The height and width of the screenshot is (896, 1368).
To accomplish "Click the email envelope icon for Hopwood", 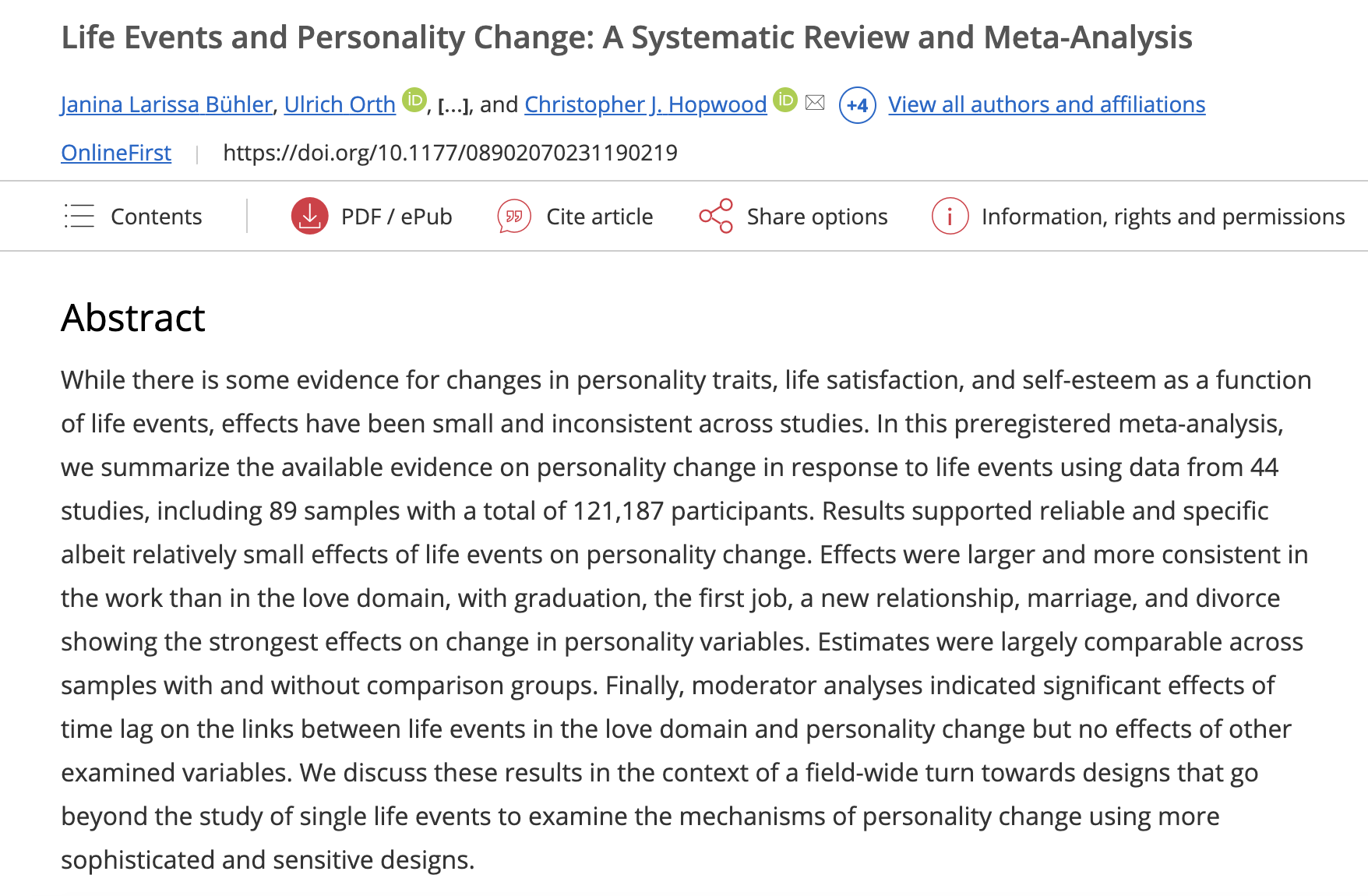I will point(815,102).
